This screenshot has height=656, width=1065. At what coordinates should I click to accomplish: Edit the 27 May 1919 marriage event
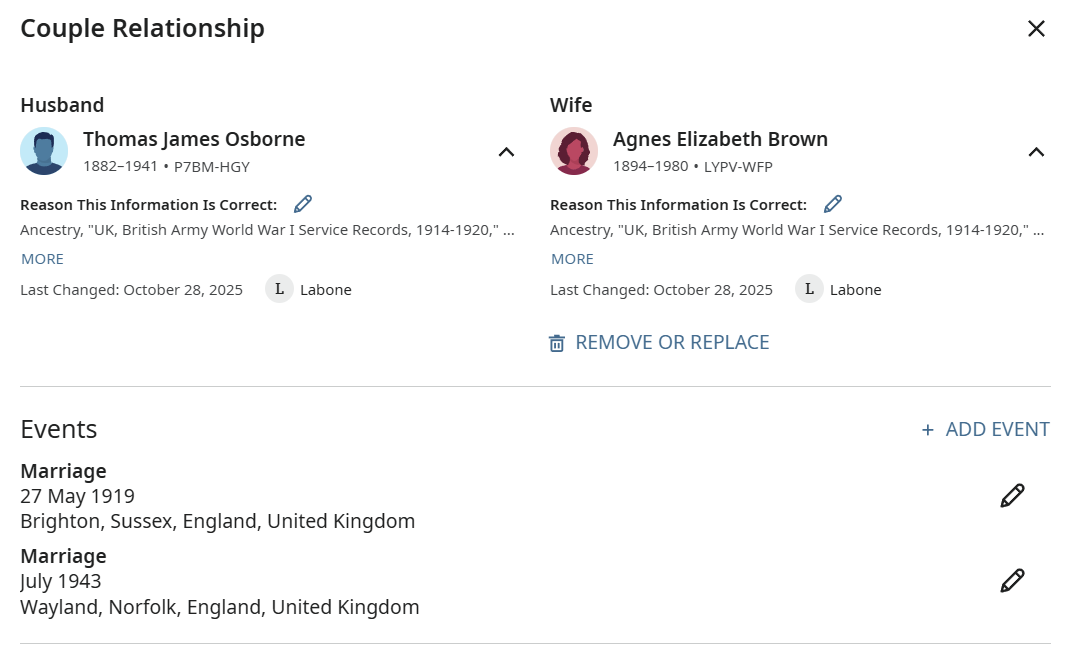pyautogui.click(x=1012, y=496)
